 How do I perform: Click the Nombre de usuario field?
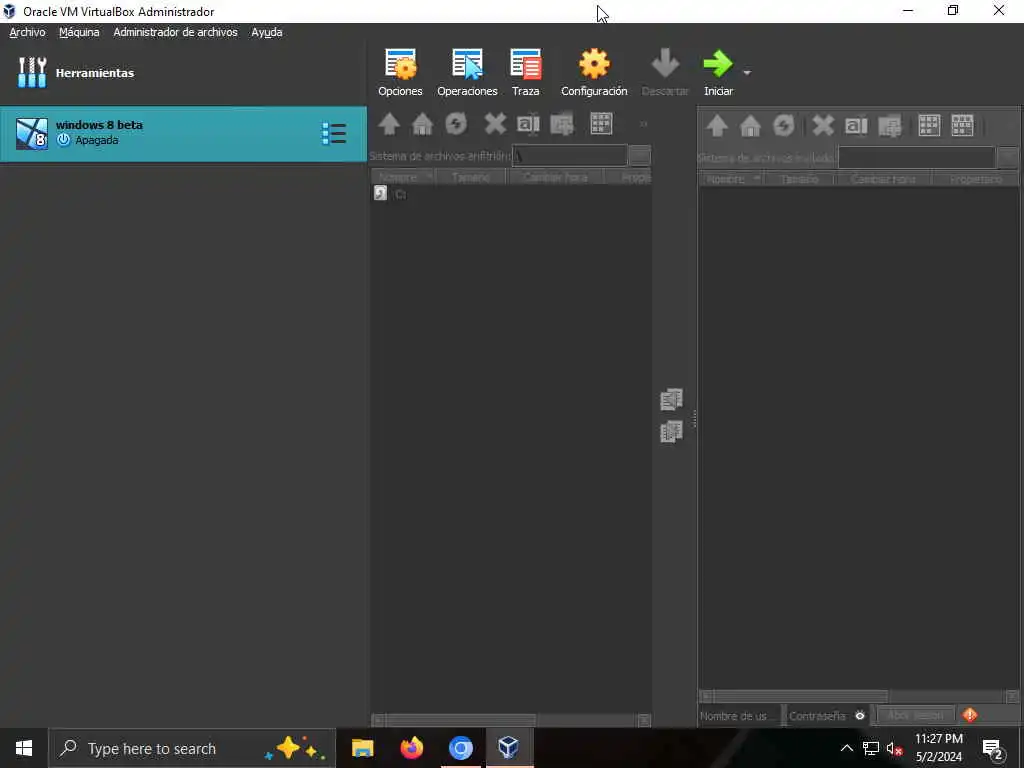(x=739, y=716)
